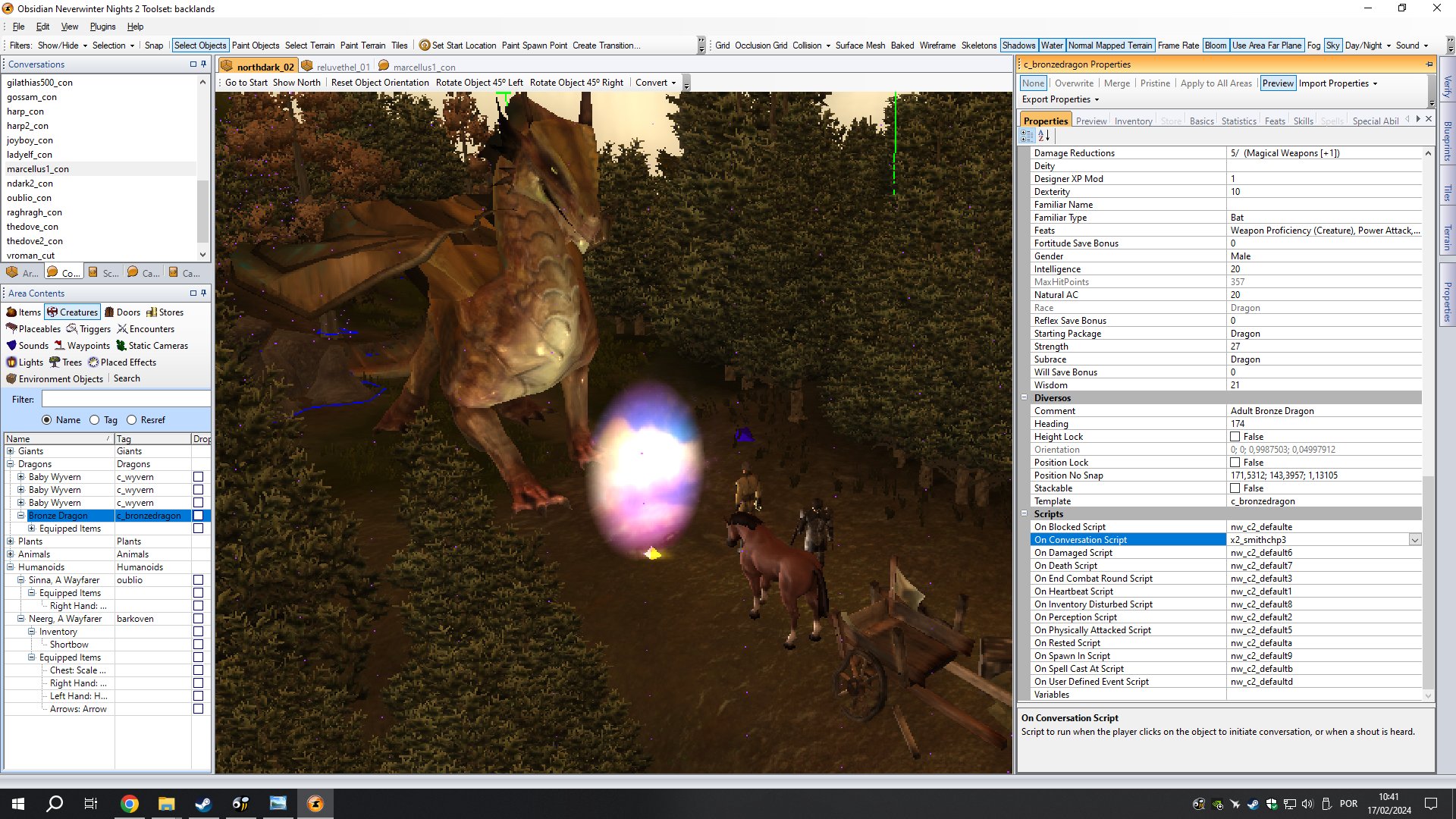
Task: Click Set Start Location tool
Action: tap(457, 45)
